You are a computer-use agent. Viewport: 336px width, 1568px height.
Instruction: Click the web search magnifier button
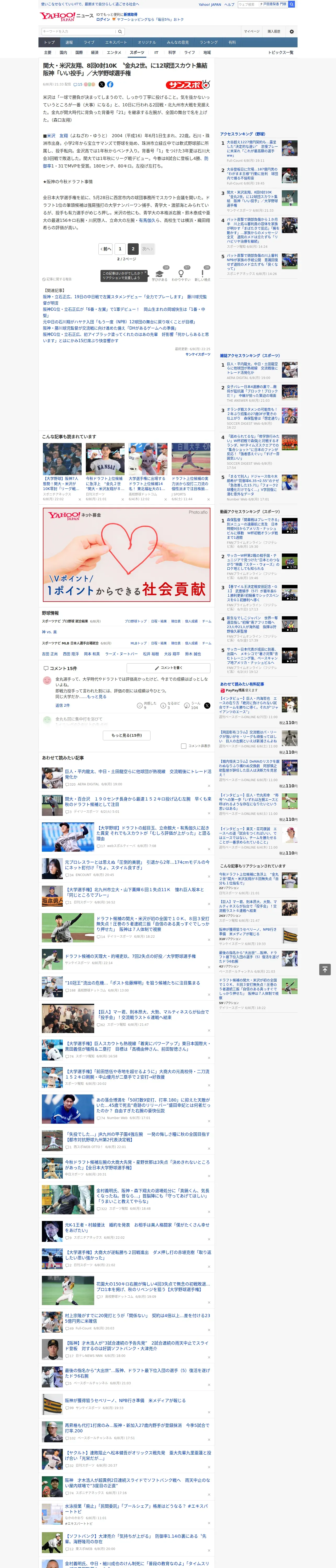click(x=292, y=4)
